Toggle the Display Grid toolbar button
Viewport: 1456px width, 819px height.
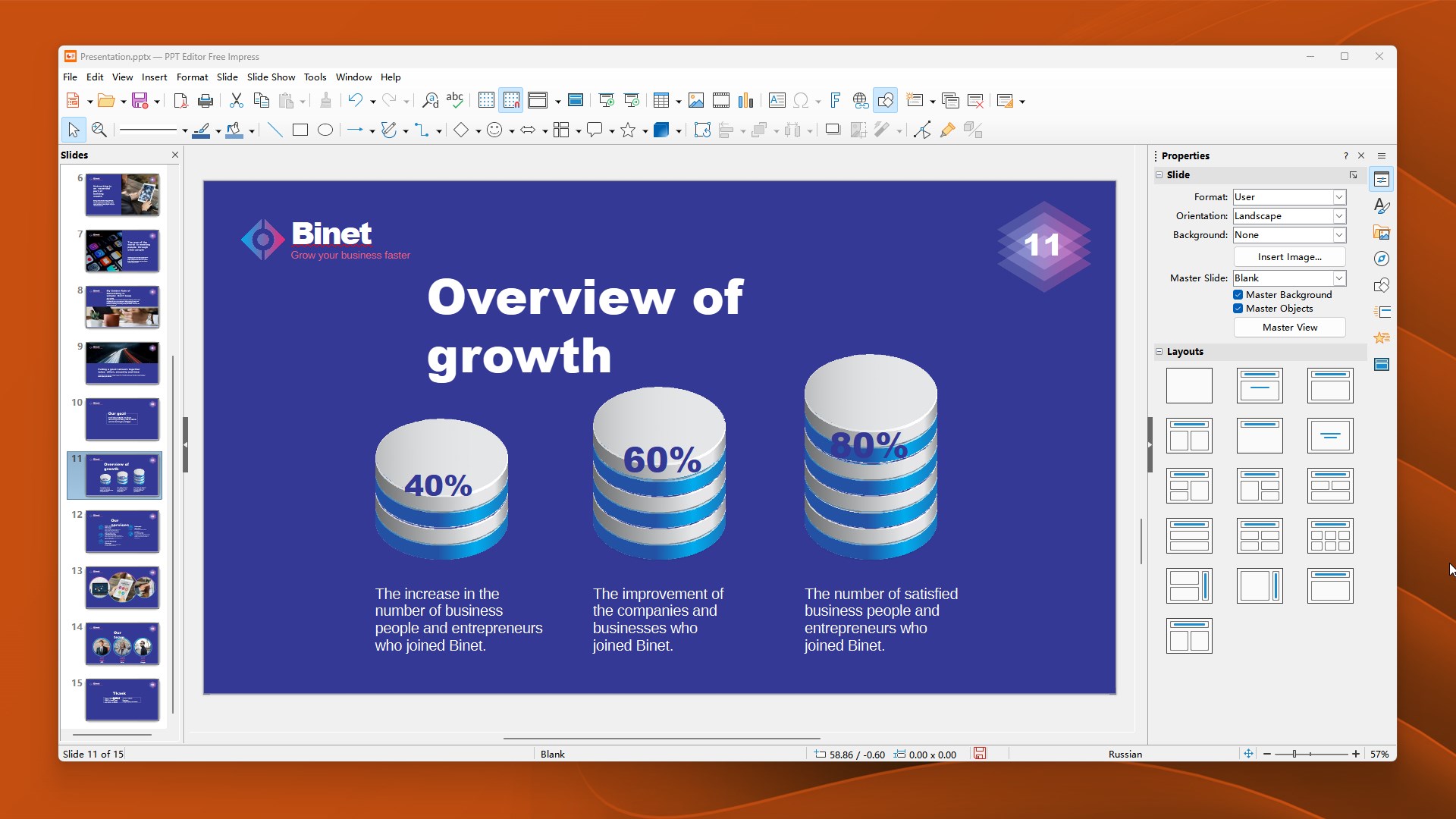point(486,101)
